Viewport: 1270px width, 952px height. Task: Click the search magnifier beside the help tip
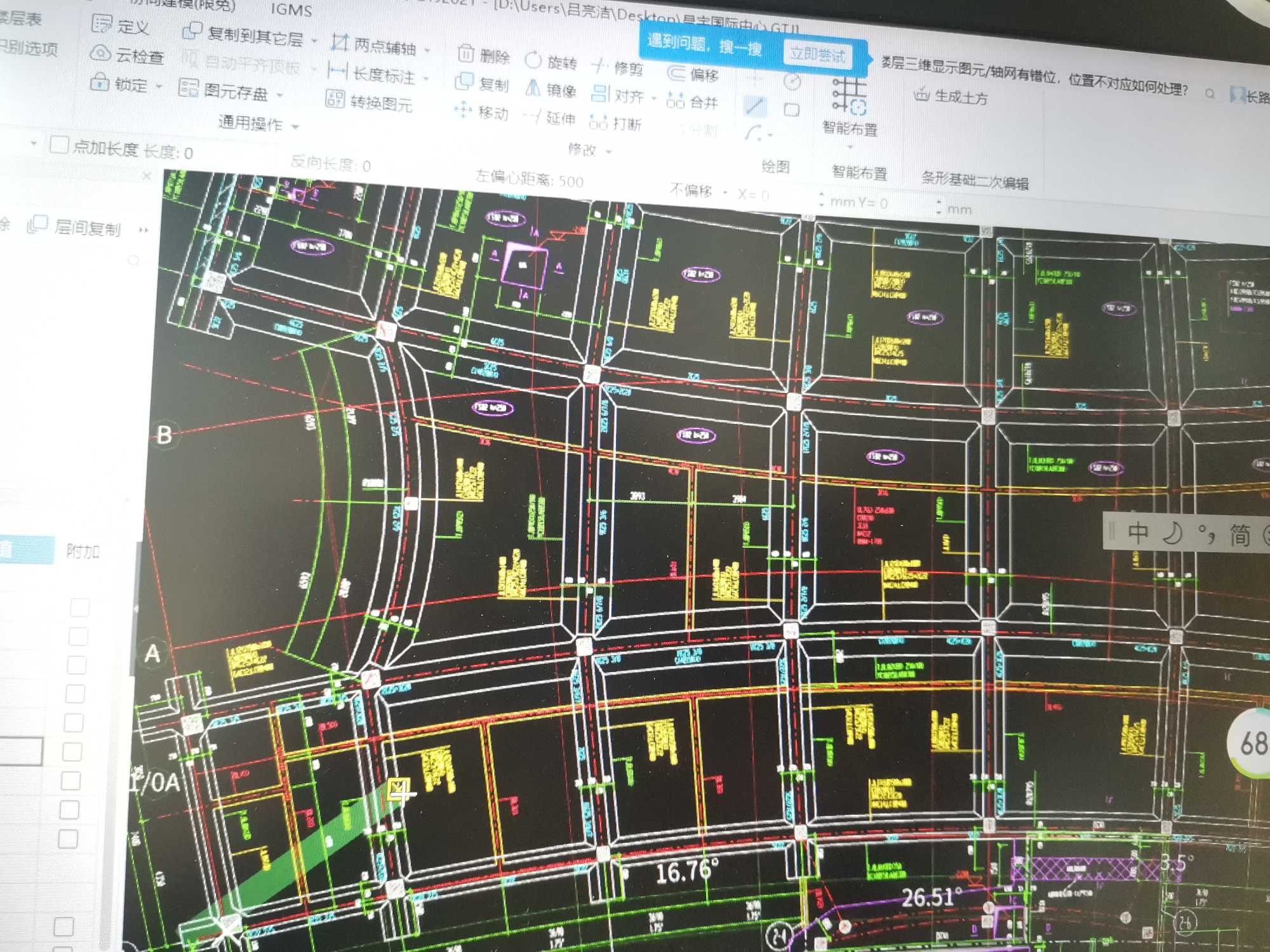point(1210,94)
